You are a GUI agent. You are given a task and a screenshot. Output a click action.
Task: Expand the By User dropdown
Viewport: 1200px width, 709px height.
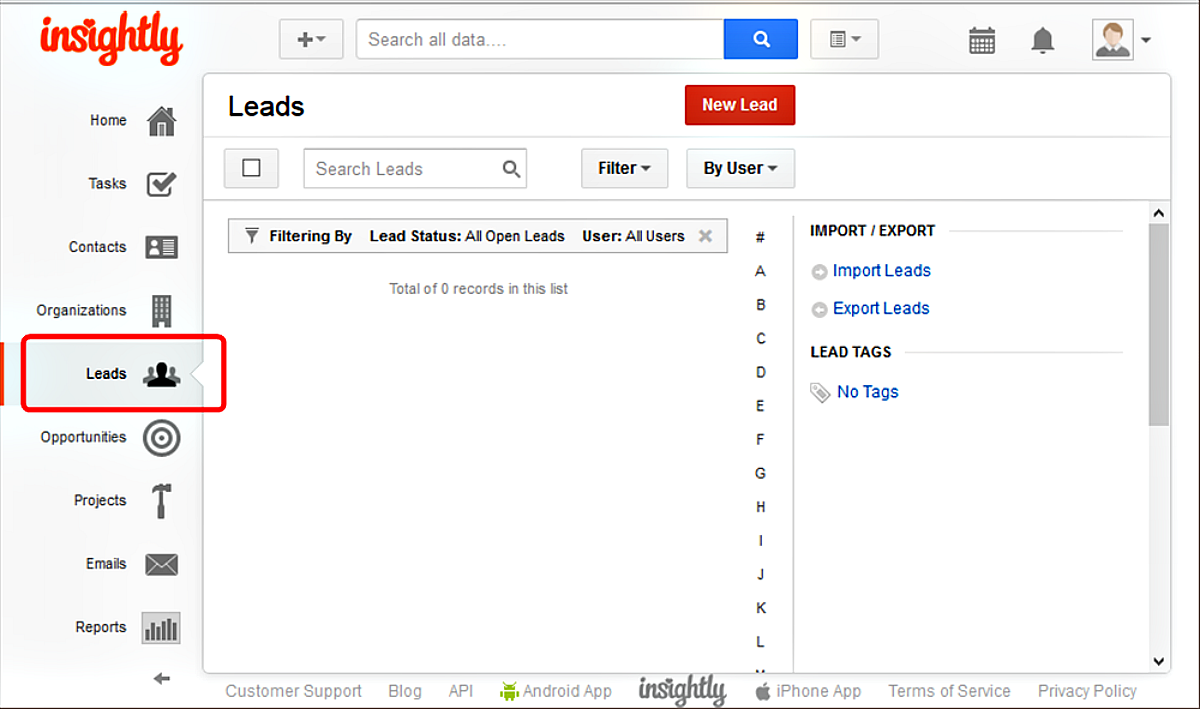pyautogui.click(x=740, y=168)
